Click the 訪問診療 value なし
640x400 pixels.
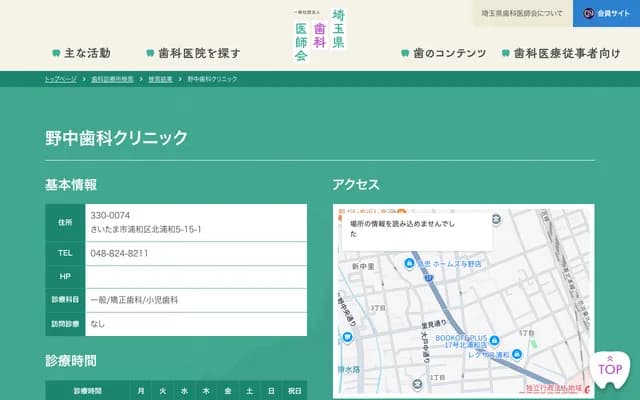point(98,324)
